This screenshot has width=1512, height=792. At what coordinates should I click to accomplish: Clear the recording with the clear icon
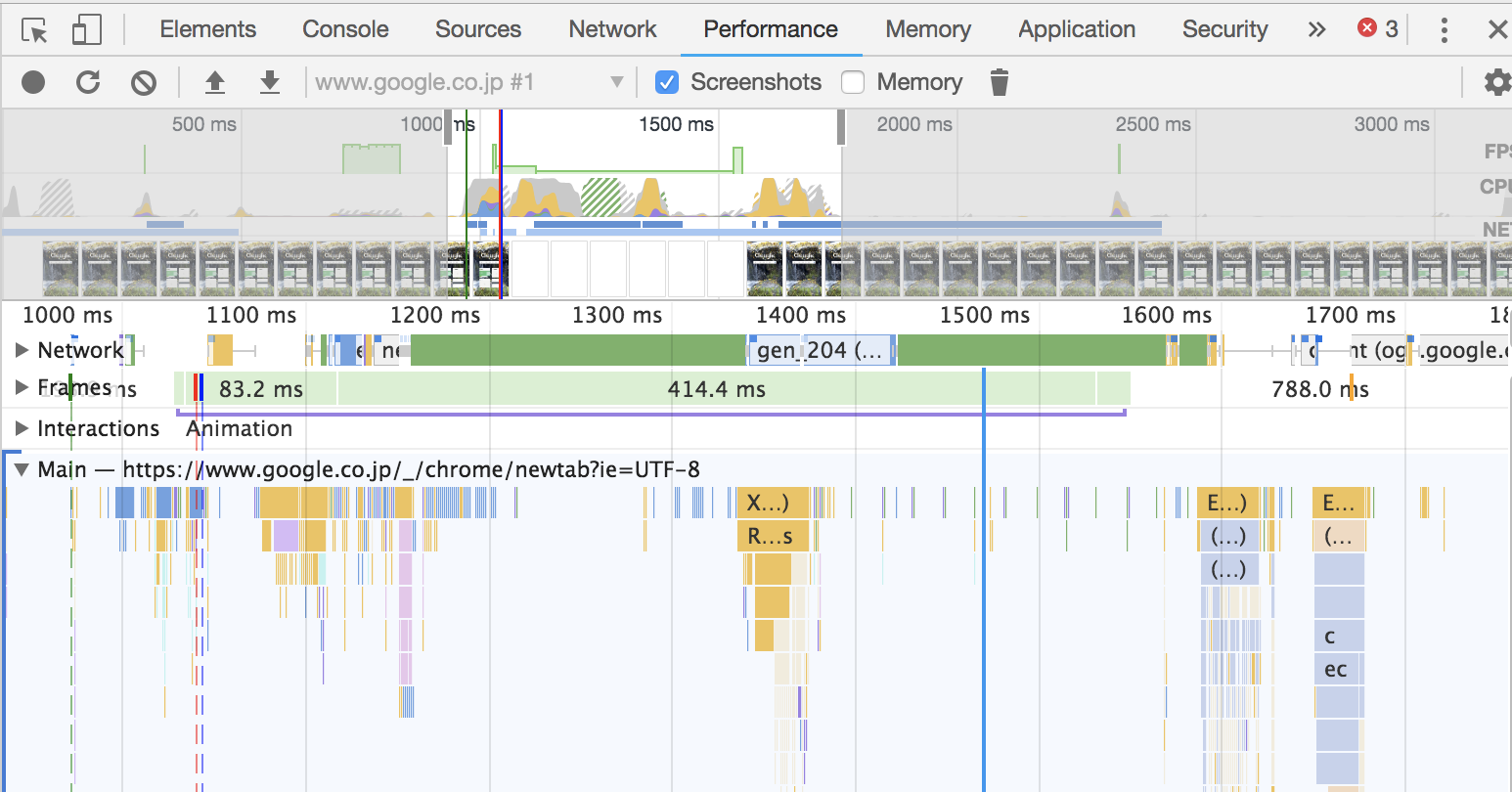144,82
